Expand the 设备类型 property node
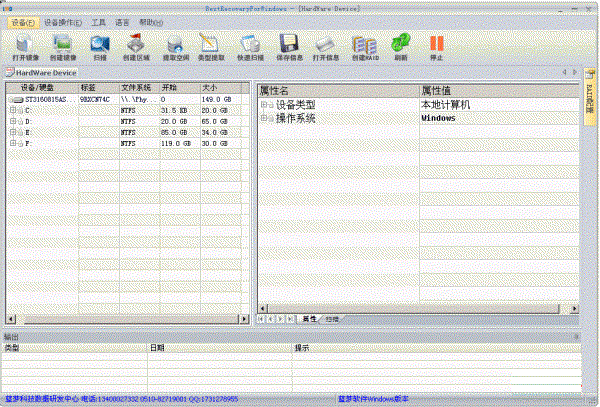600x407 pixels. click(x=266, y=104)
